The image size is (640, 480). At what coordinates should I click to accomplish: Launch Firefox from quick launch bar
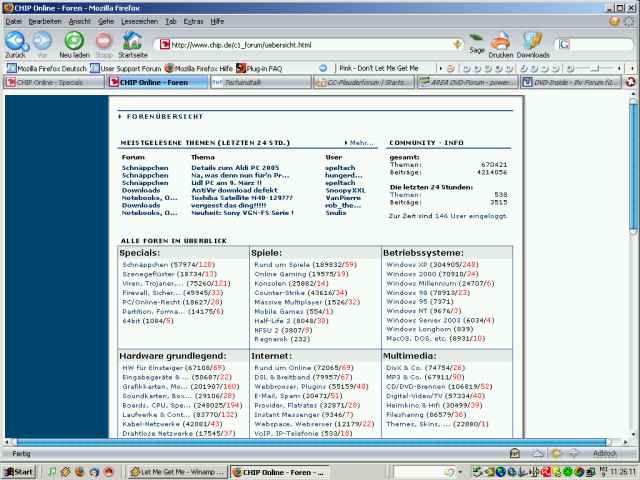[x=80, y=472]
